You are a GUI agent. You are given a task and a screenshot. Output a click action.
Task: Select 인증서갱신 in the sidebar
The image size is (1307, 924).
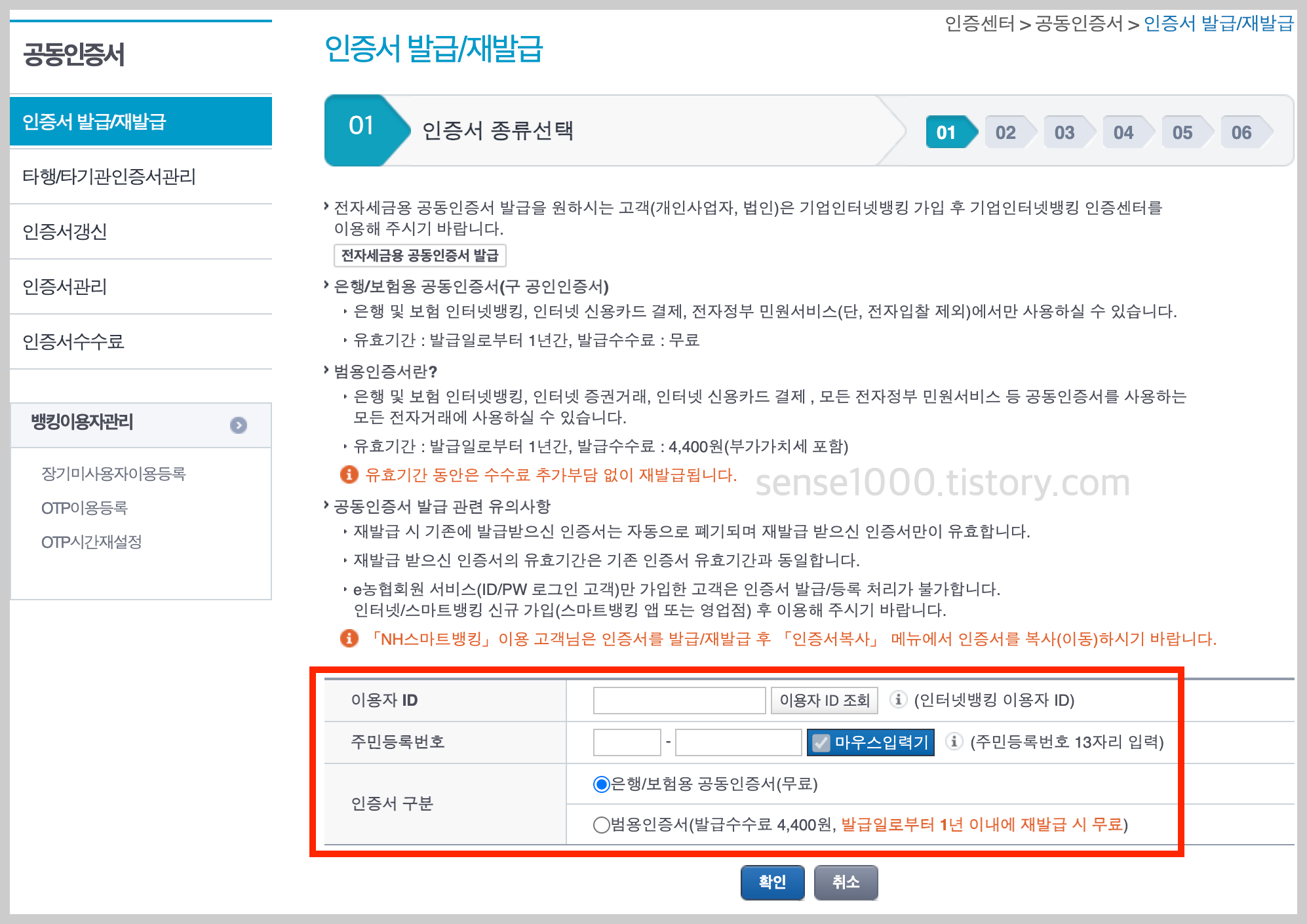click(66, 231)
